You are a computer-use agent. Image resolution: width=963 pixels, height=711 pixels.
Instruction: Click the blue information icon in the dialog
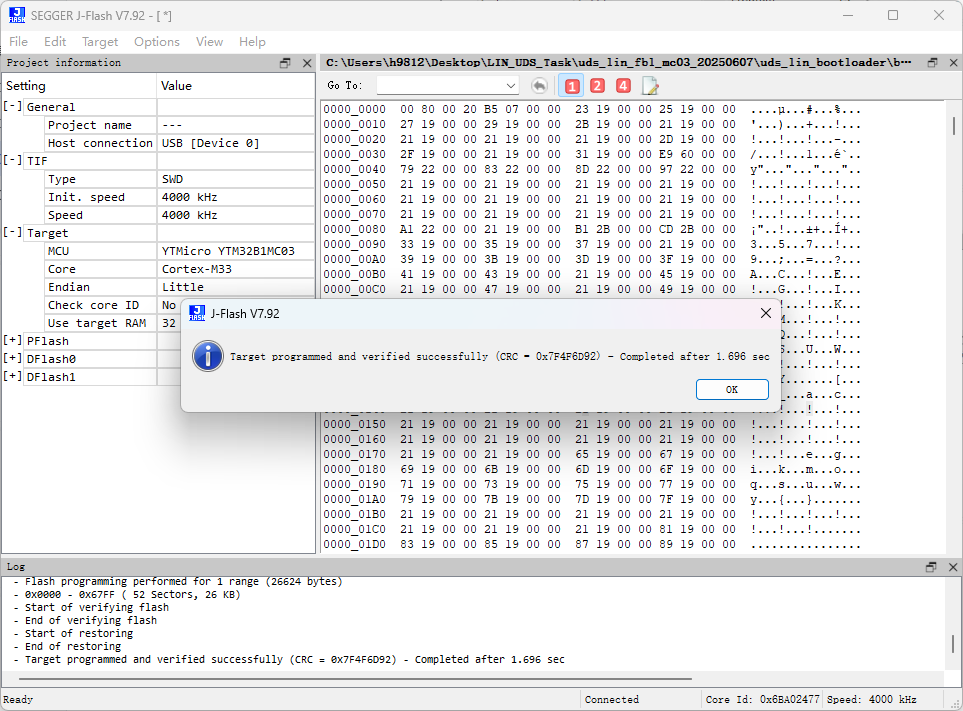[208, 356]
